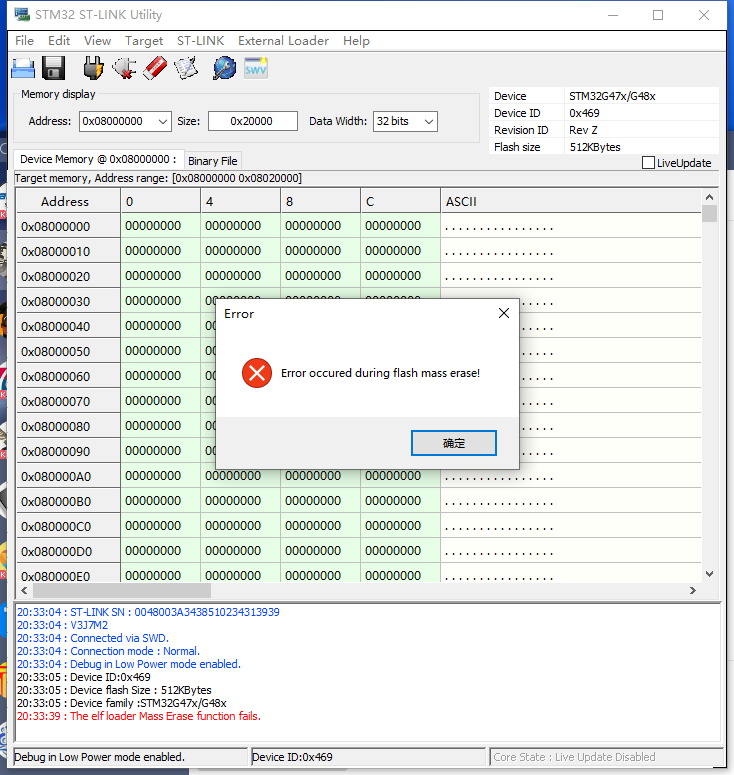
Task: Select address cell 0x080000D0
Action: 68,551
